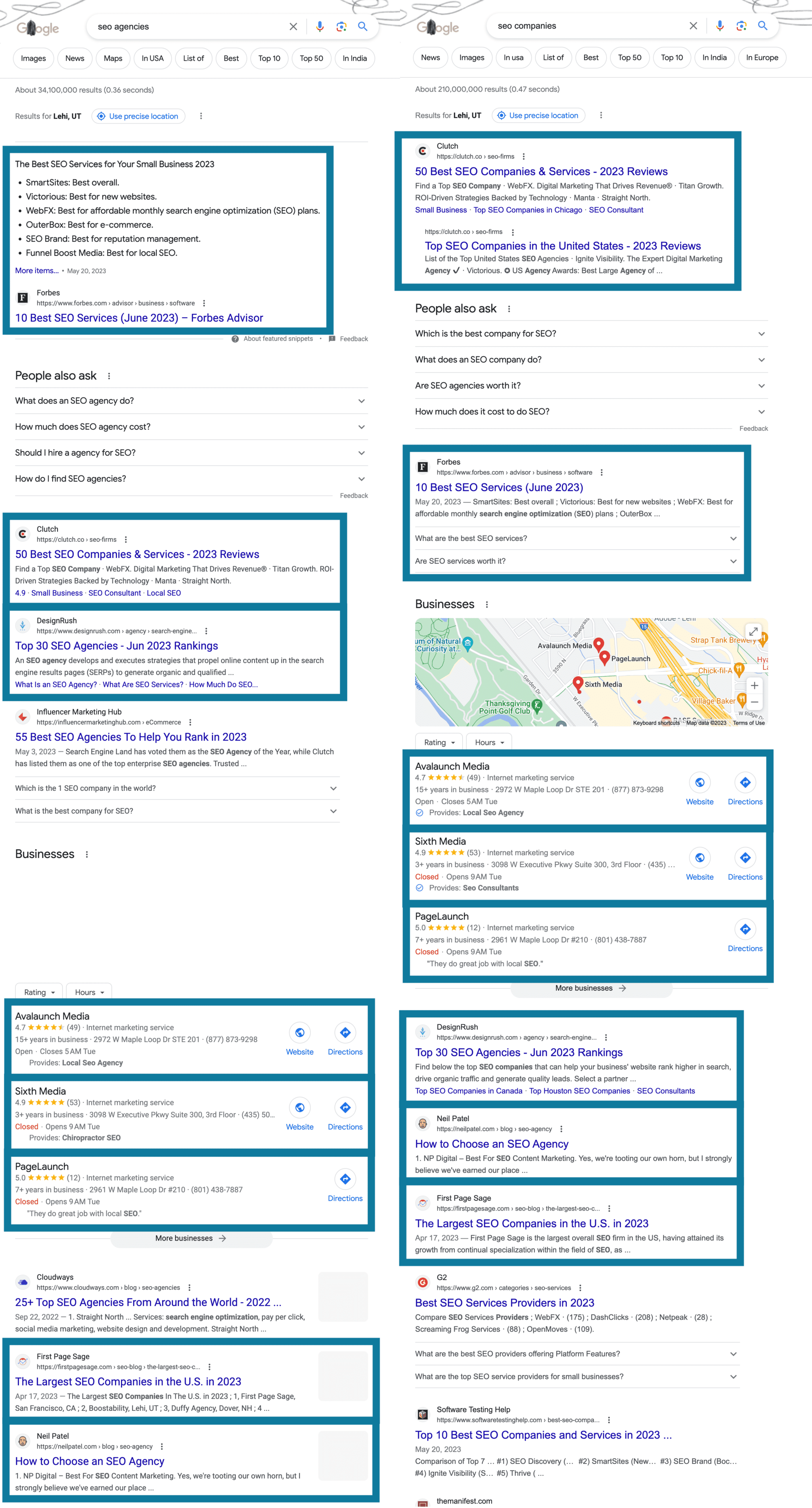Clear the 'seo companies' search box
This screenshot has height=1508, width=812.
click(x=693, y=26)
